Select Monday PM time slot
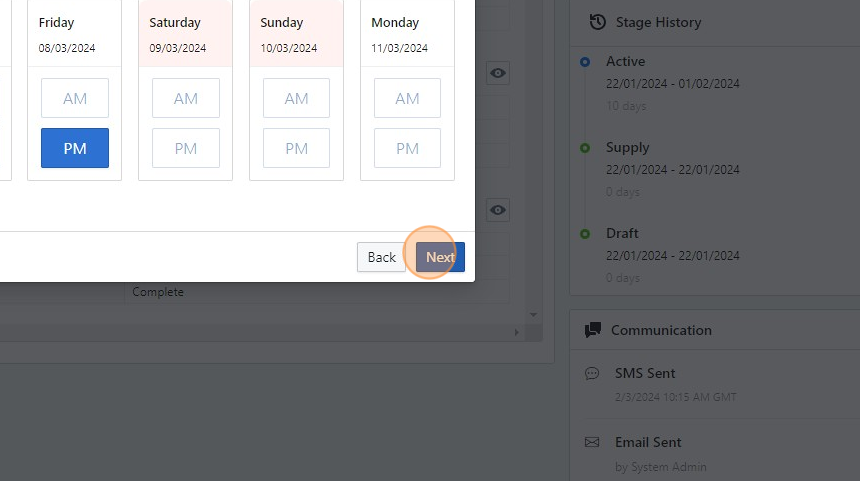Image resolution: width=860 pixels, height=481 pixels. coord(407,148)
